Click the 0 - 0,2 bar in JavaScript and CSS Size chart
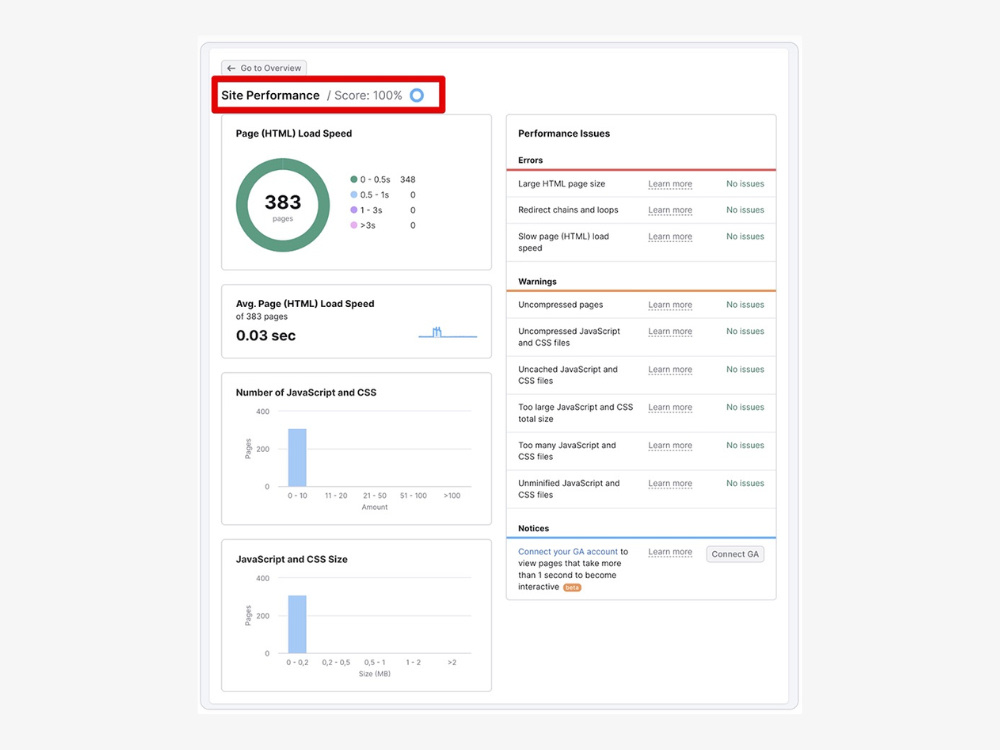Screen dimensions: 1000x750 pos(297,624)
